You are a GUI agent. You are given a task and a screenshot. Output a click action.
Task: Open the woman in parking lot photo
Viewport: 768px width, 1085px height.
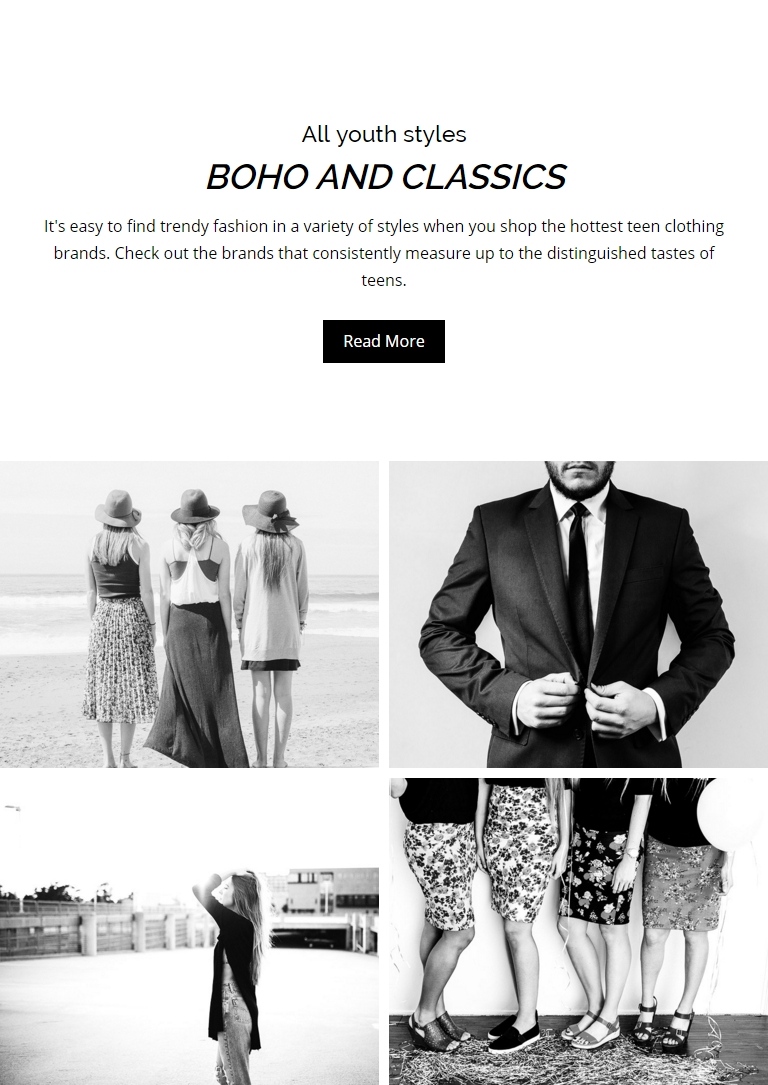coord(189,931)
